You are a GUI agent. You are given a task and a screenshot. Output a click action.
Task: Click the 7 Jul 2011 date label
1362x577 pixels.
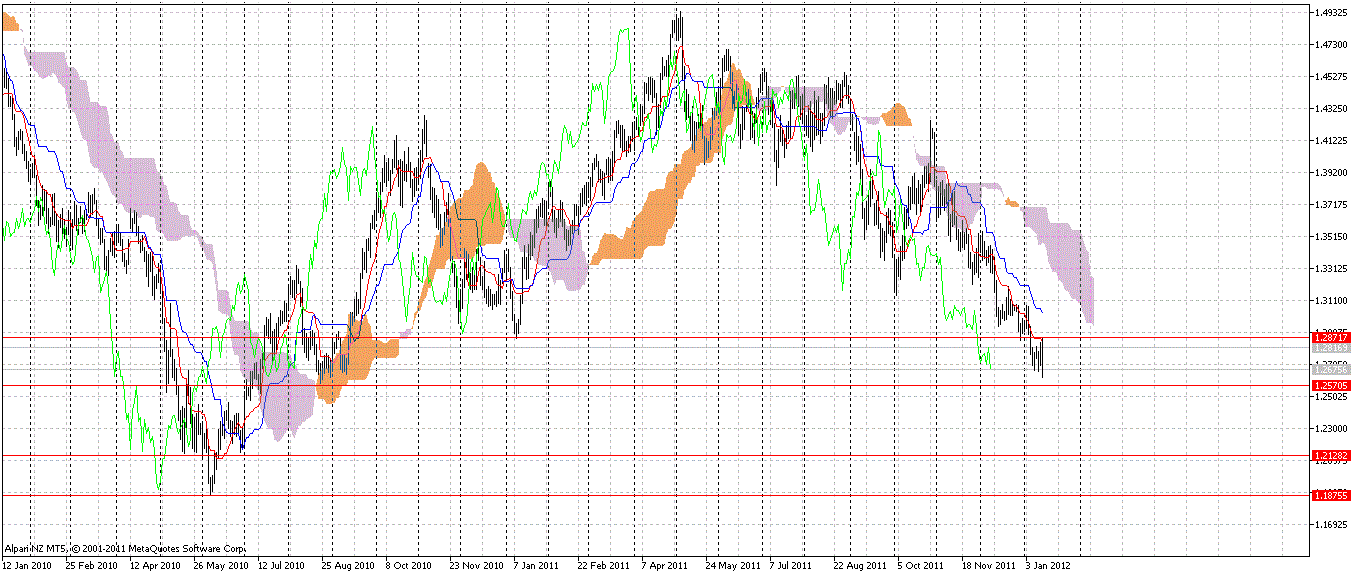790,565
